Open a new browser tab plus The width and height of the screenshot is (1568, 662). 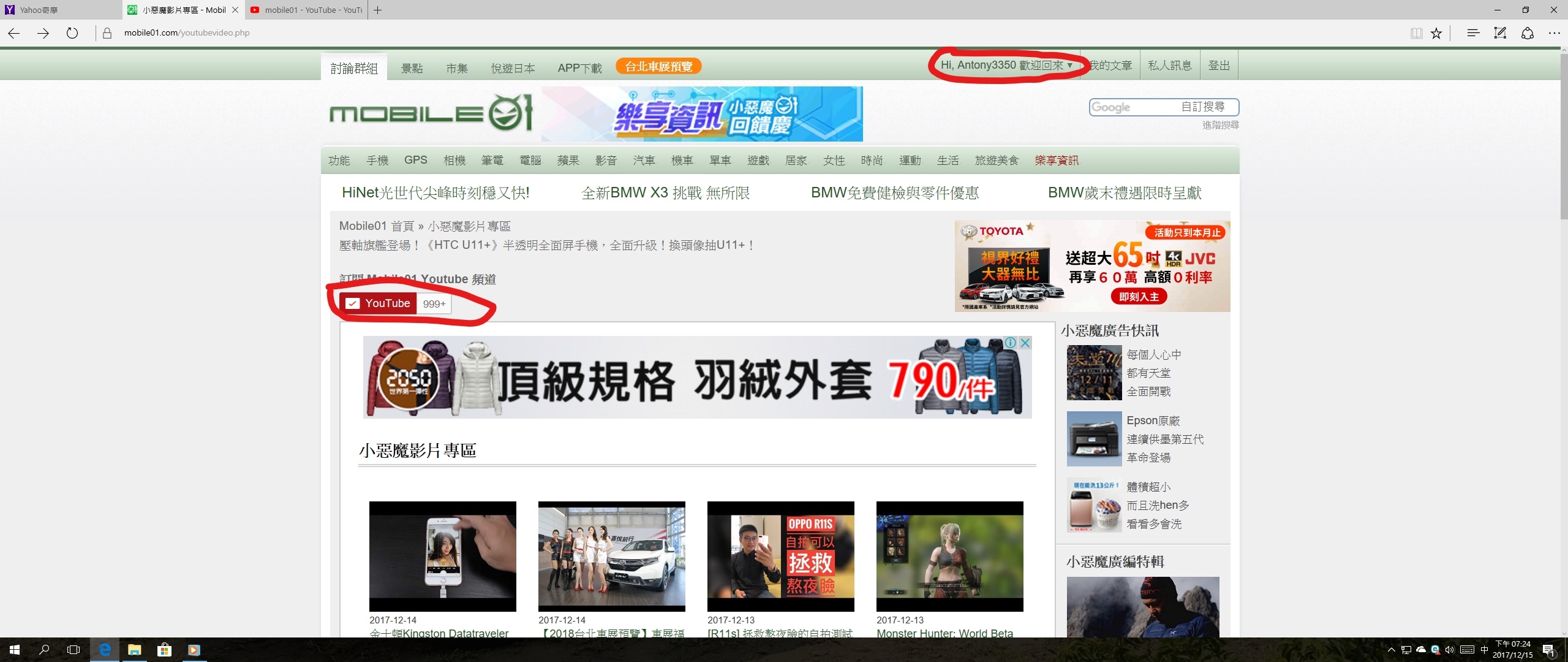pyautogui.click(x=378, y=10)
